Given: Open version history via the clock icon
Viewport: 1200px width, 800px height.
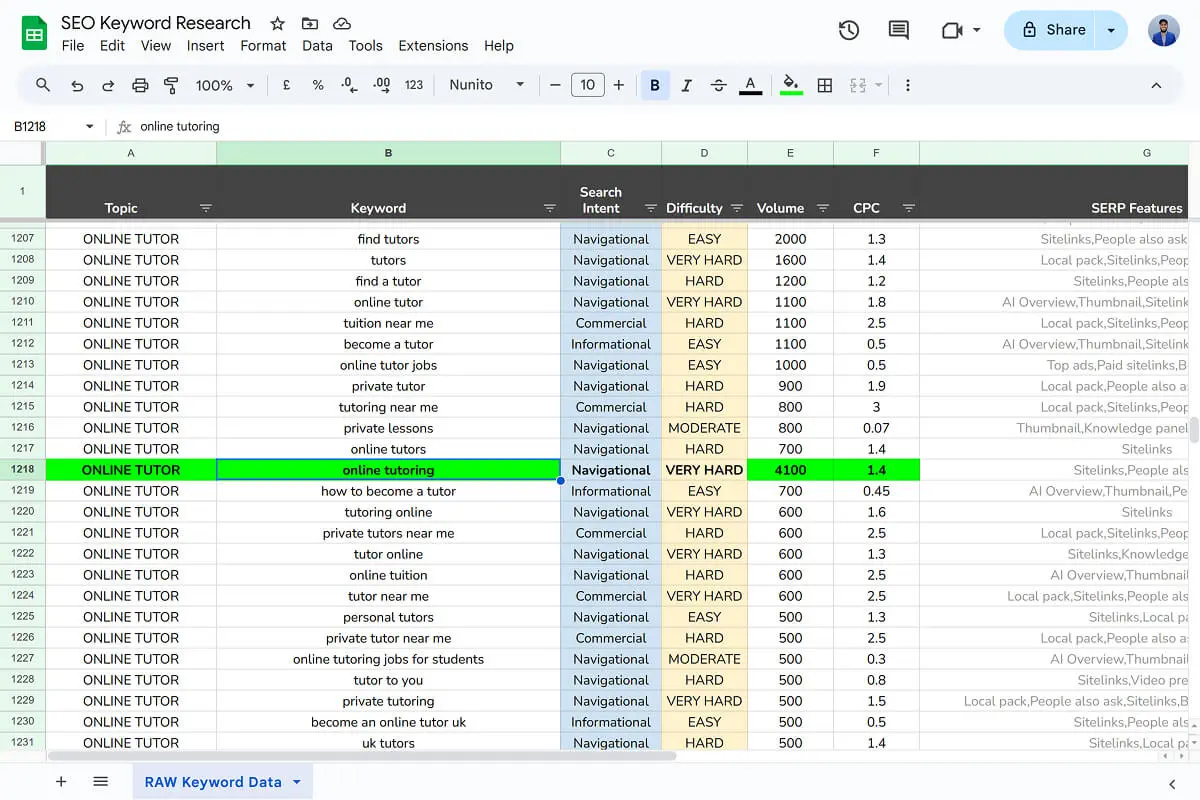Looking at the screenshot, I should click(848, 30).
